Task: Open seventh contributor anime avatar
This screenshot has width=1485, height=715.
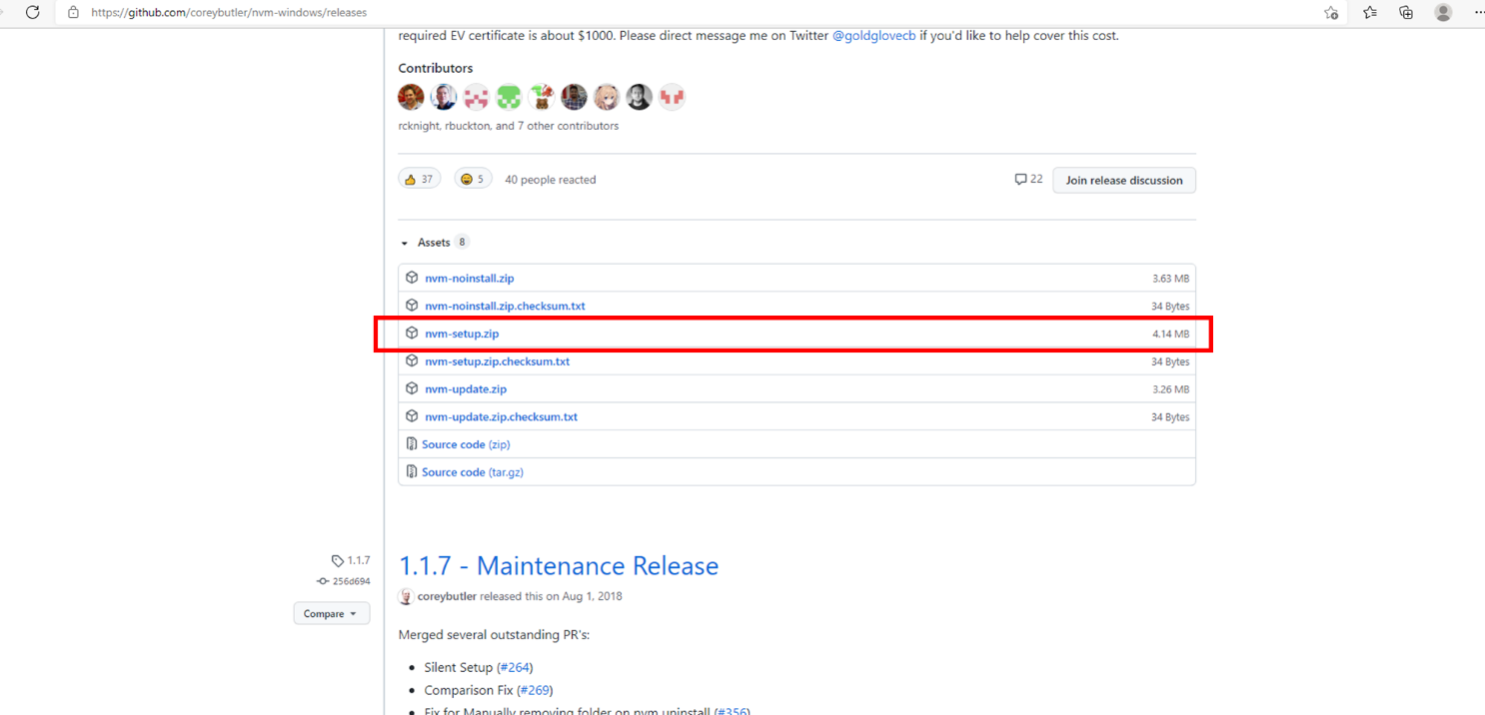Action: tap(606, 97)
